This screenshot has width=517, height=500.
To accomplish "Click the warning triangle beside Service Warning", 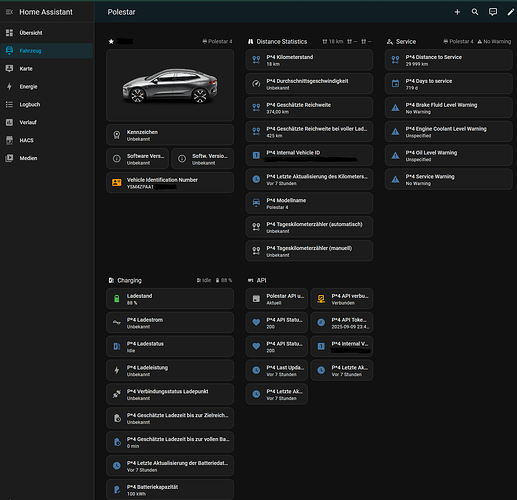I will tap(395, 179).
